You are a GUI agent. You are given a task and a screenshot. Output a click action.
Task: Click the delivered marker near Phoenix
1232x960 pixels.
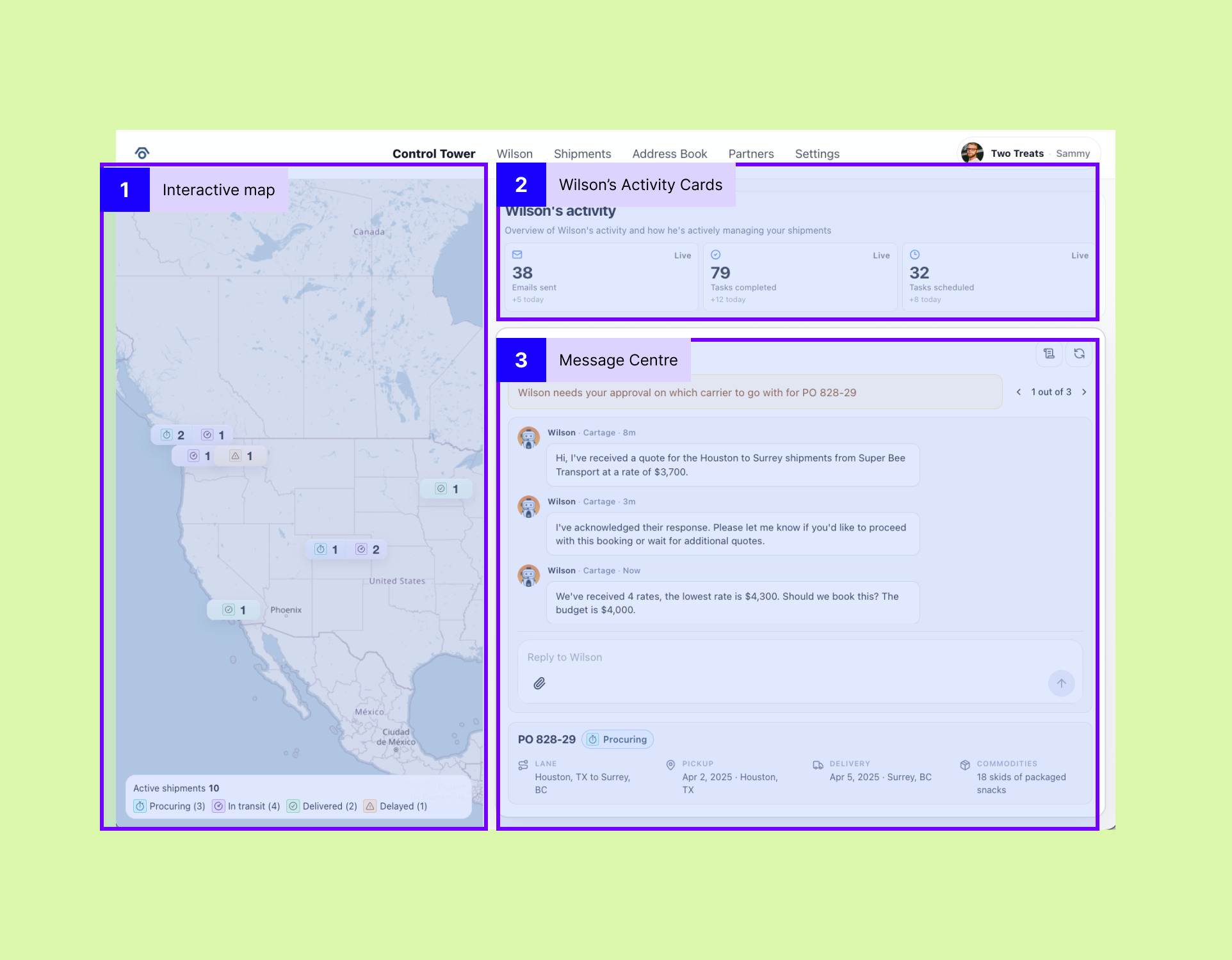click(234, 610)
